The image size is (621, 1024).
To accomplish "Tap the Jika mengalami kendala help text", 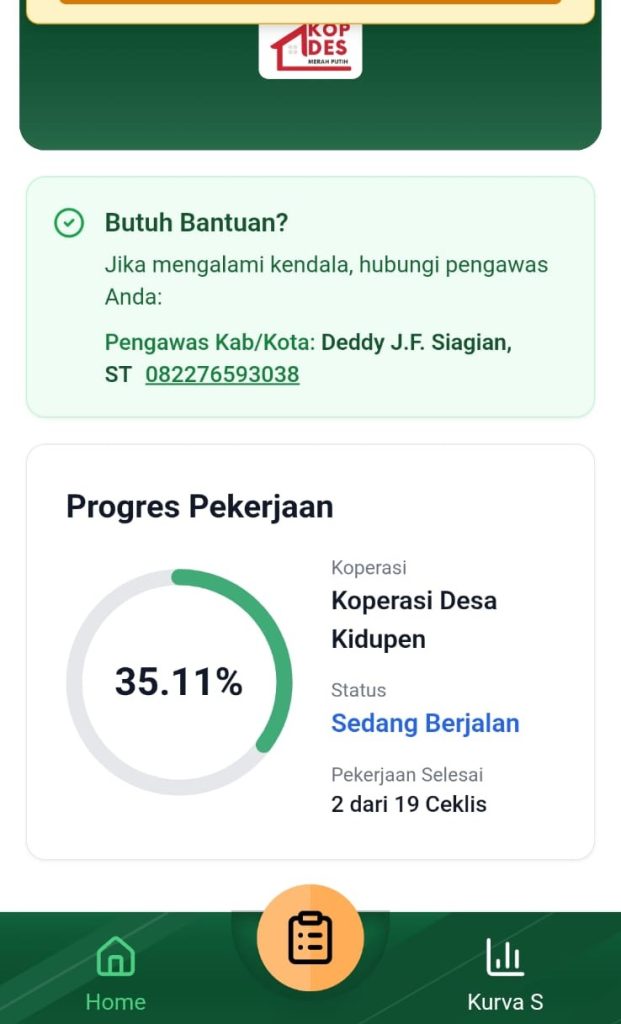I will (326, 266).
